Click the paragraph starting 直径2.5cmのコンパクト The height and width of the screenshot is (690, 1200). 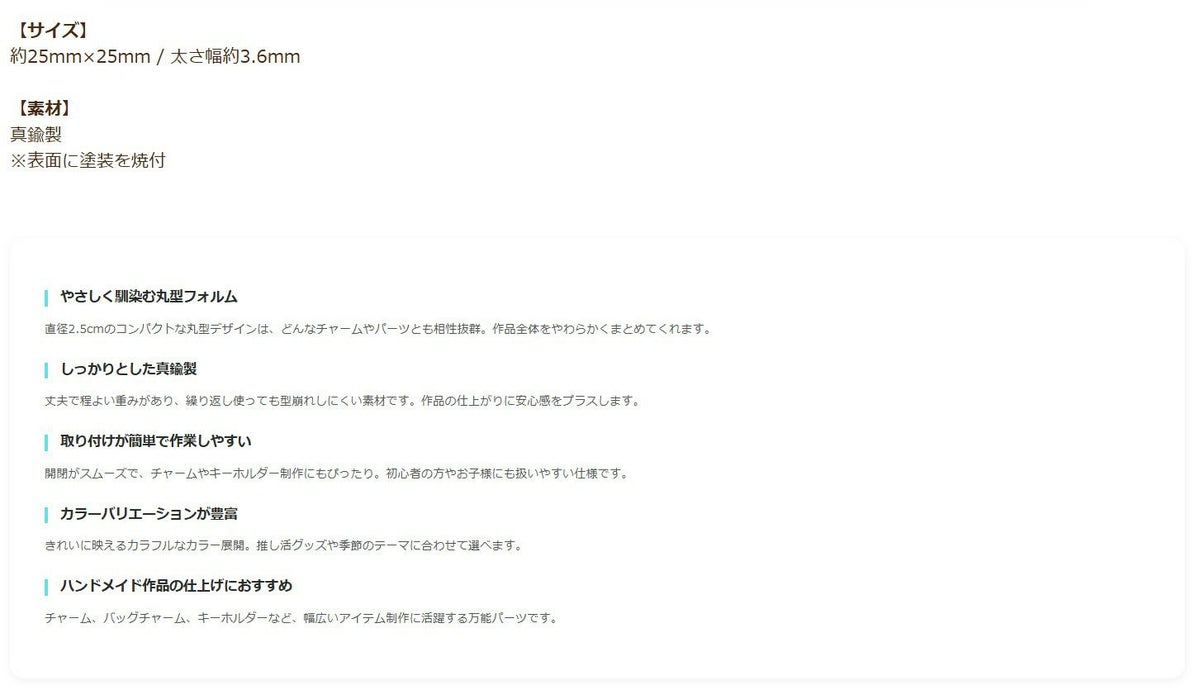pos(378,328)
